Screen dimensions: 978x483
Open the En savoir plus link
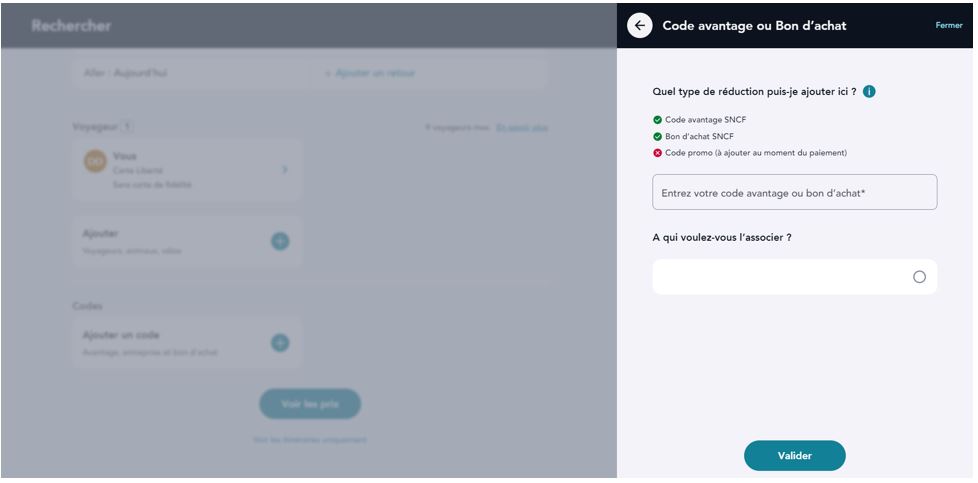[x=522, y=128]
